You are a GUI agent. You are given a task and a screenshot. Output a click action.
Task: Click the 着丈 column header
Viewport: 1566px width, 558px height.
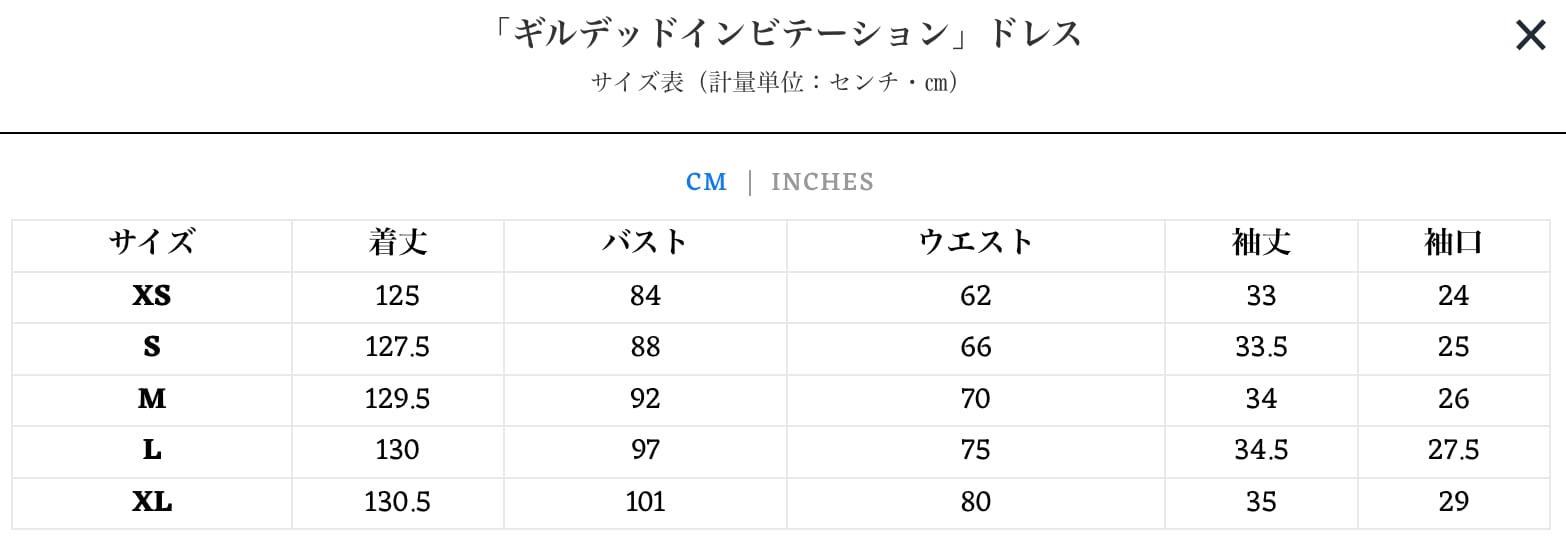(397, 243)
